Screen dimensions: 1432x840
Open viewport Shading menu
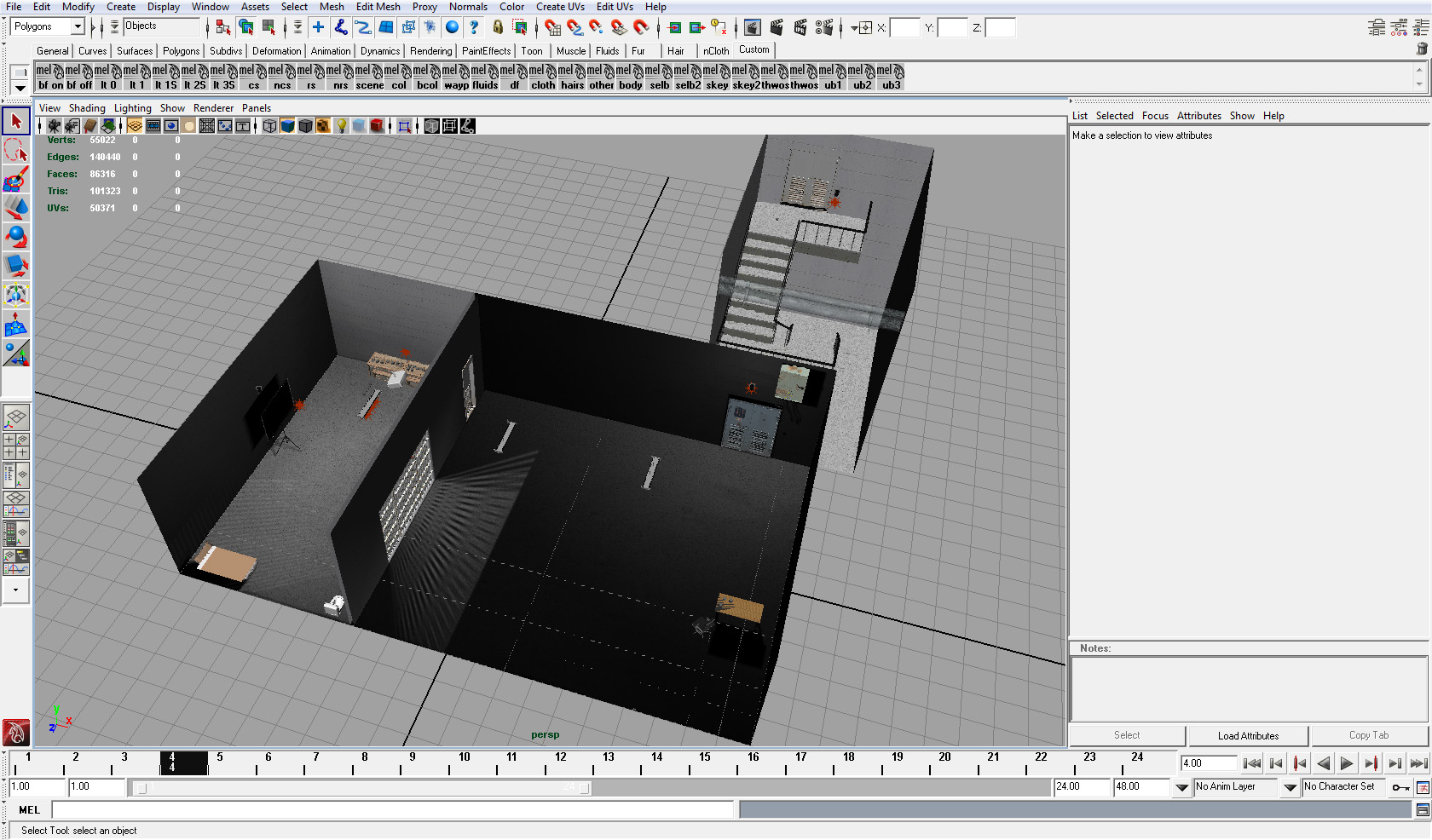(87, 108)
